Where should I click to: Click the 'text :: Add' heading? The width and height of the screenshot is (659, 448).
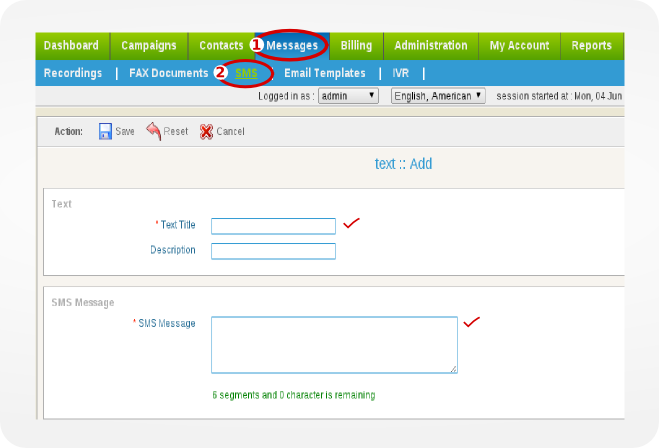click(403, 164)
